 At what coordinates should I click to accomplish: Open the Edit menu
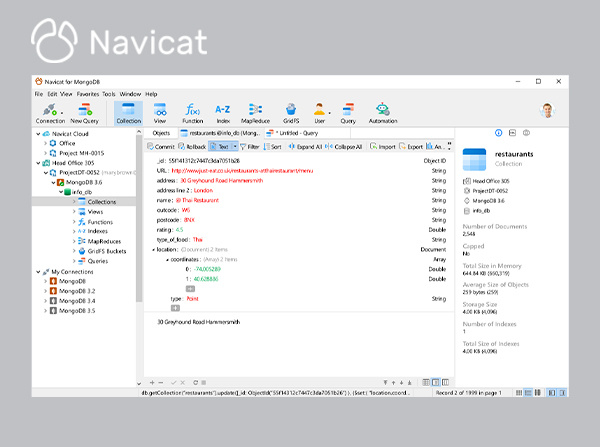[x=52, y=94]
